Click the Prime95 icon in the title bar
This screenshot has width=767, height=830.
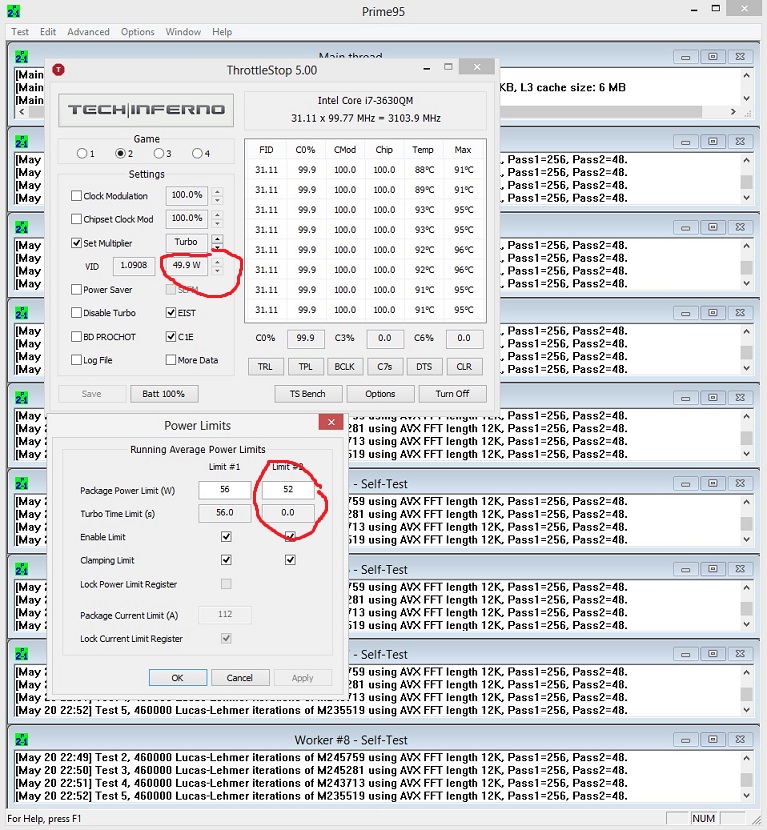(x=13, y=11)
